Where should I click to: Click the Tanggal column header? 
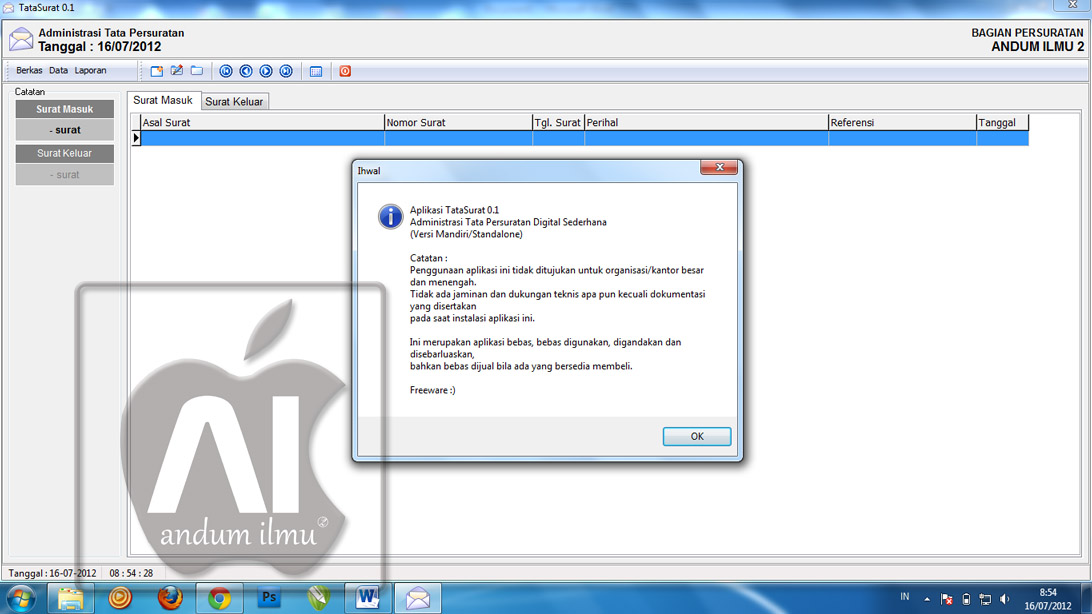click(x=1003, y=123)
